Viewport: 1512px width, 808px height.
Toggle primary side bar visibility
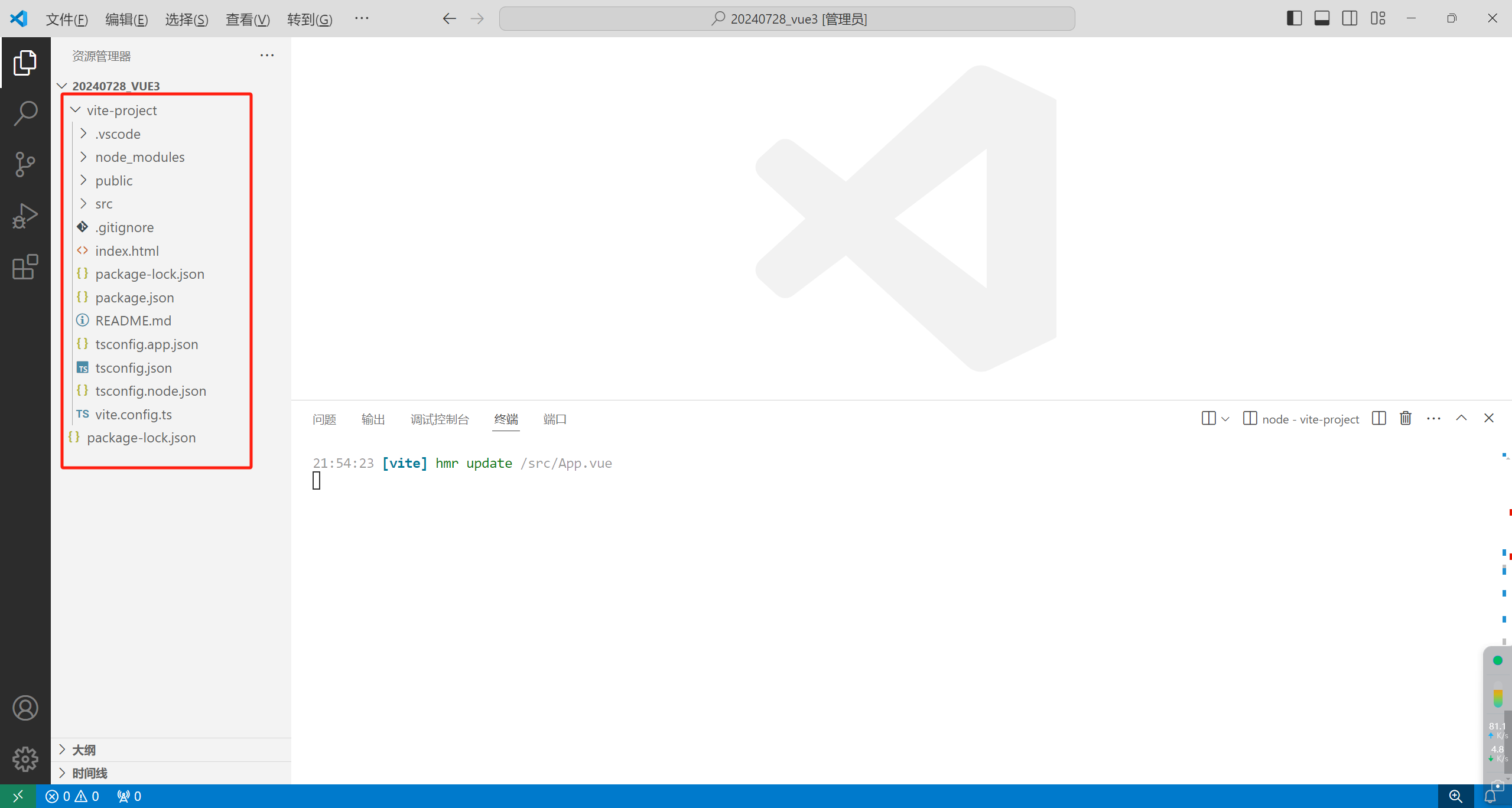point(1294,18)
